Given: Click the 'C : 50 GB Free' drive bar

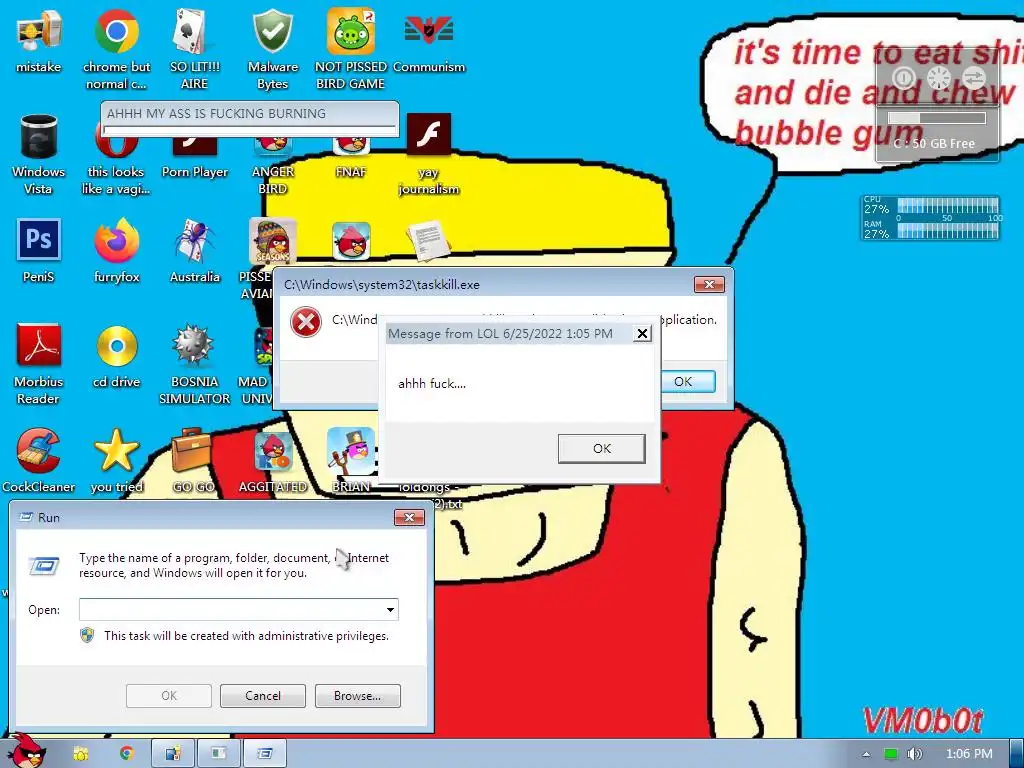Looking at the screenshot, I should [936, 118].
